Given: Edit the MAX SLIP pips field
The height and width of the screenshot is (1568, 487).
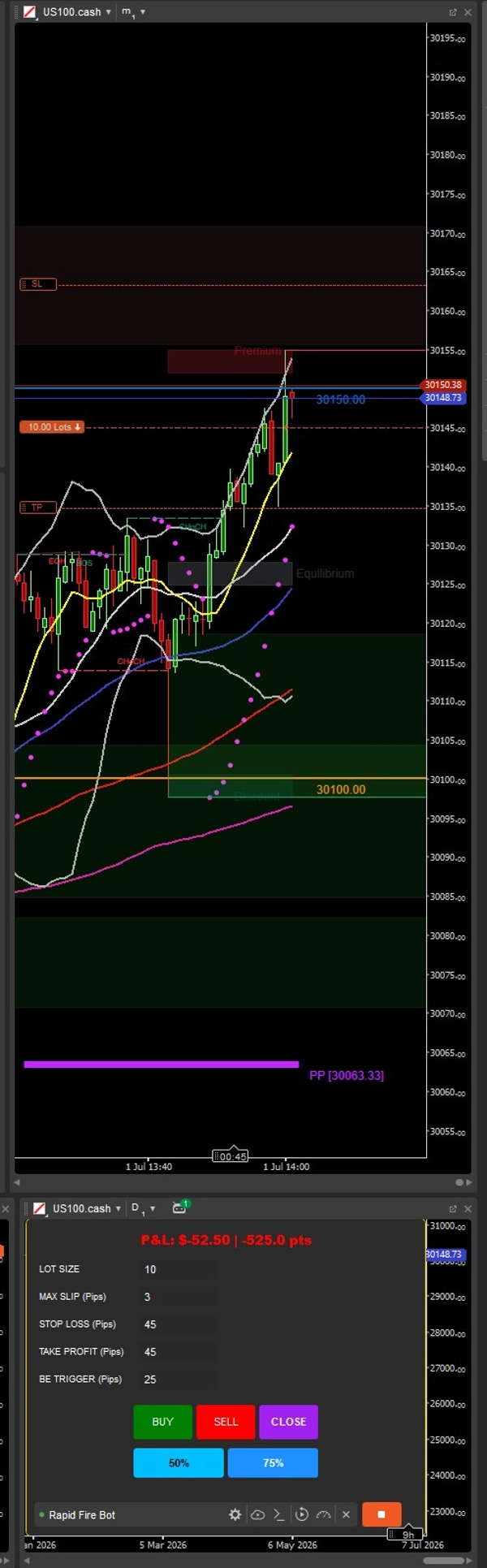Looking at the screenshot, I should pos(179,1297).
